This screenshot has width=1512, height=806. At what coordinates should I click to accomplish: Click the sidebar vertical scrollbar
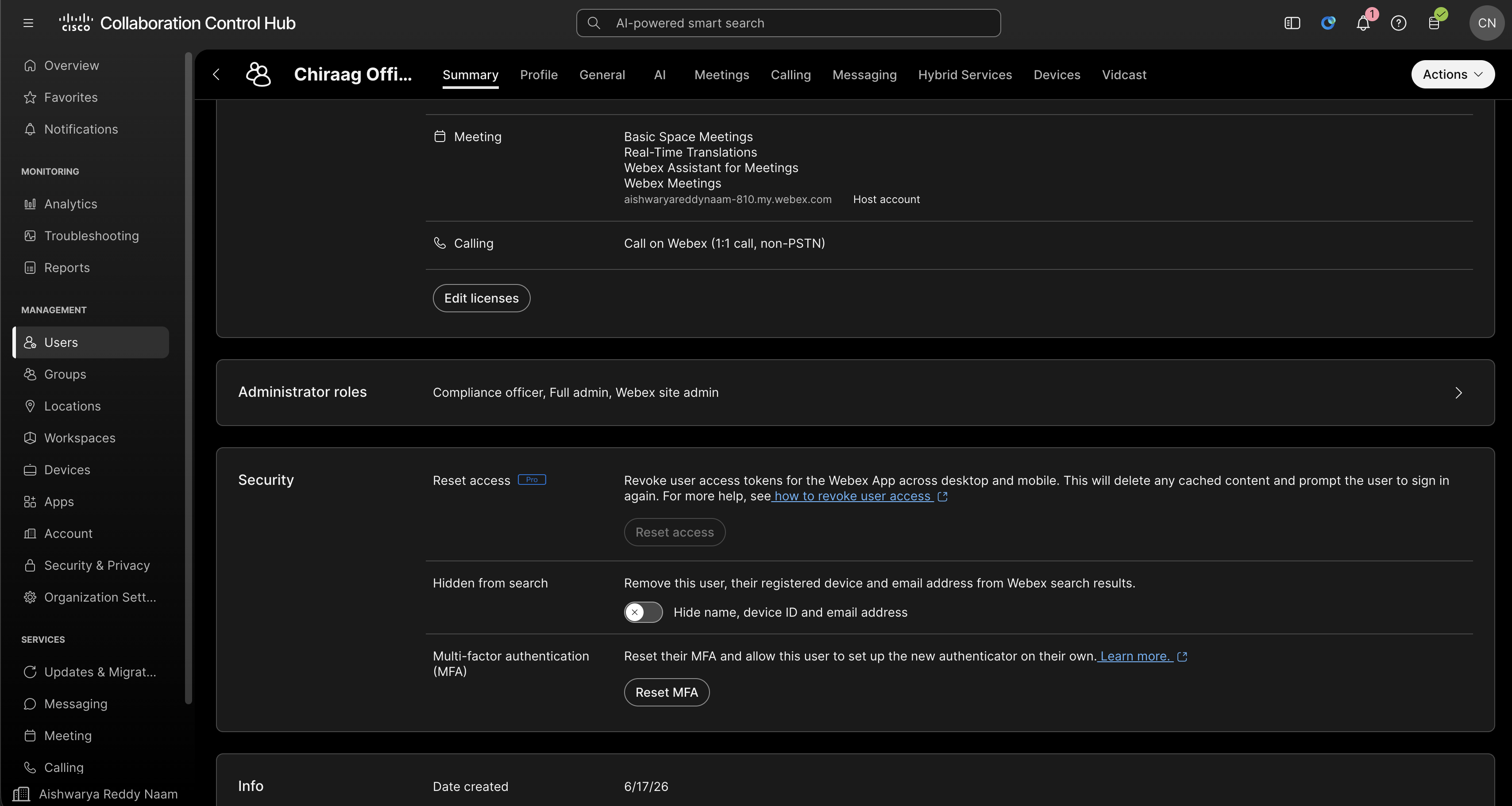point(188,378)
